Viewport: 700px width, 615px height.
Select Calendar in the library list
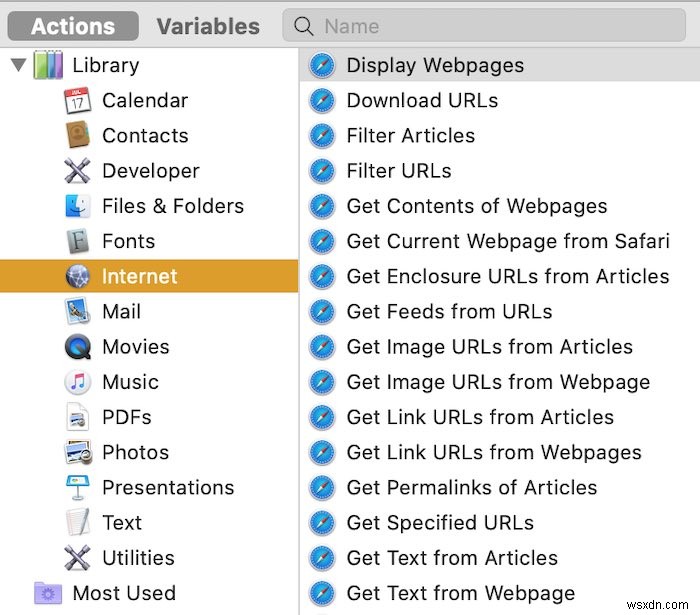[145, 100]
